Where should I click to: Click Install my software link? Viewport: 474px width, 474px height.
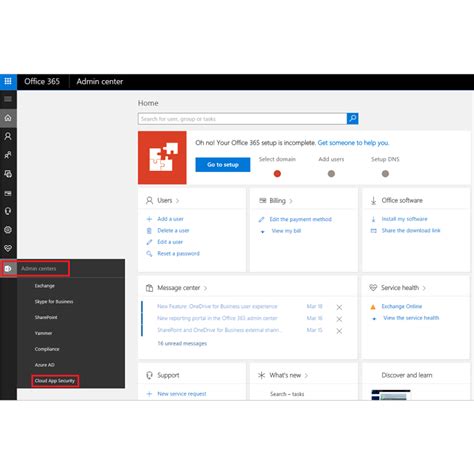(404, 219)
